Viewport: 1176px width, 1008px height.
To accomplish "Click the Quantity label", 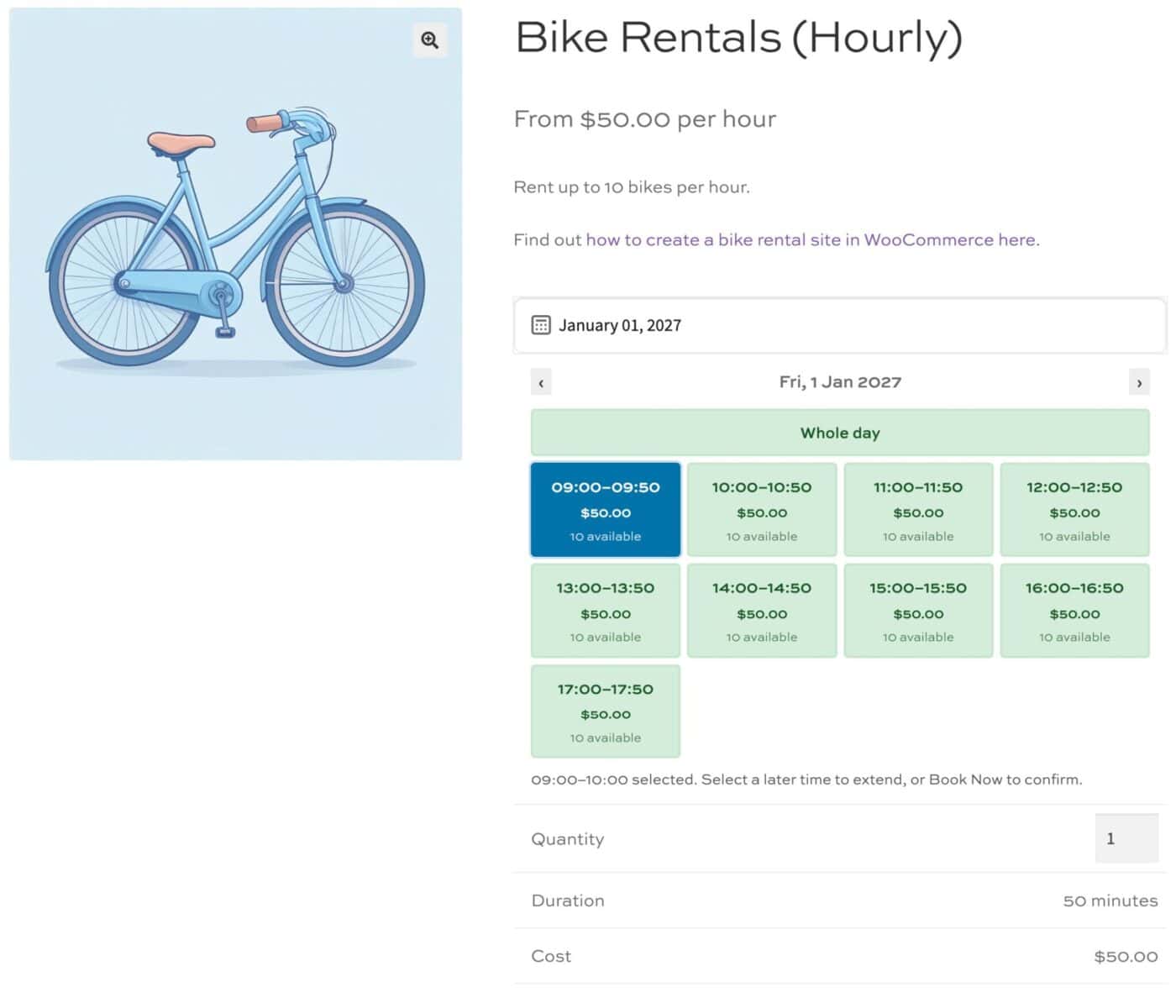I will point(568,839).
